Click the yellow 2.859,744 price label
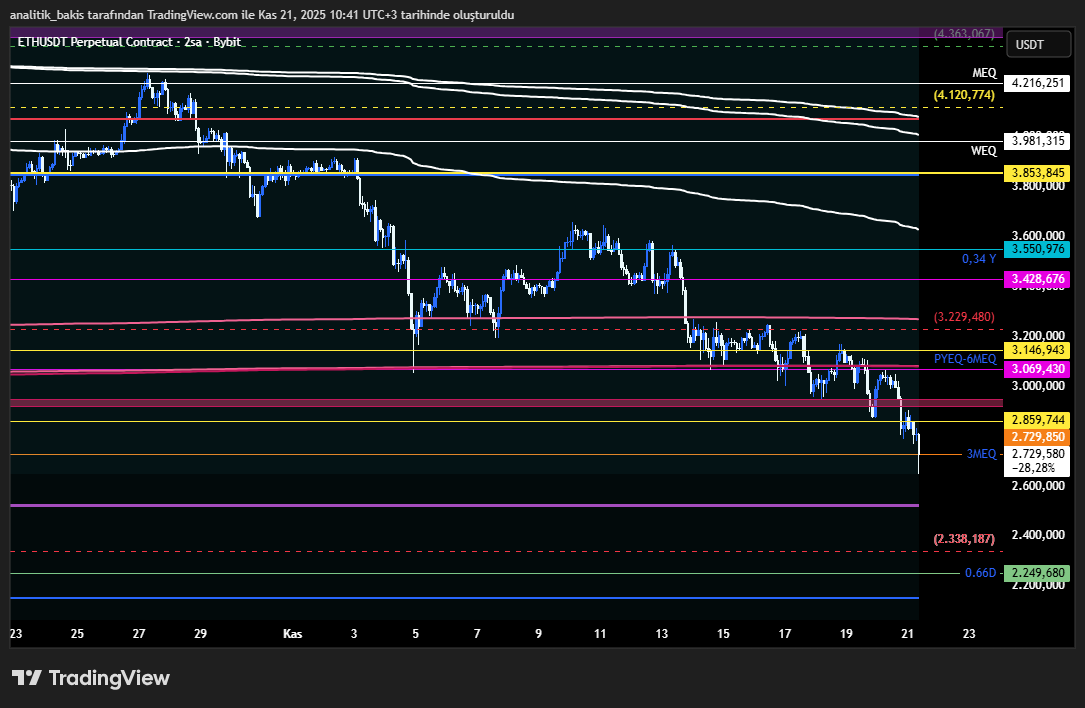 (x=1036, y=420)
